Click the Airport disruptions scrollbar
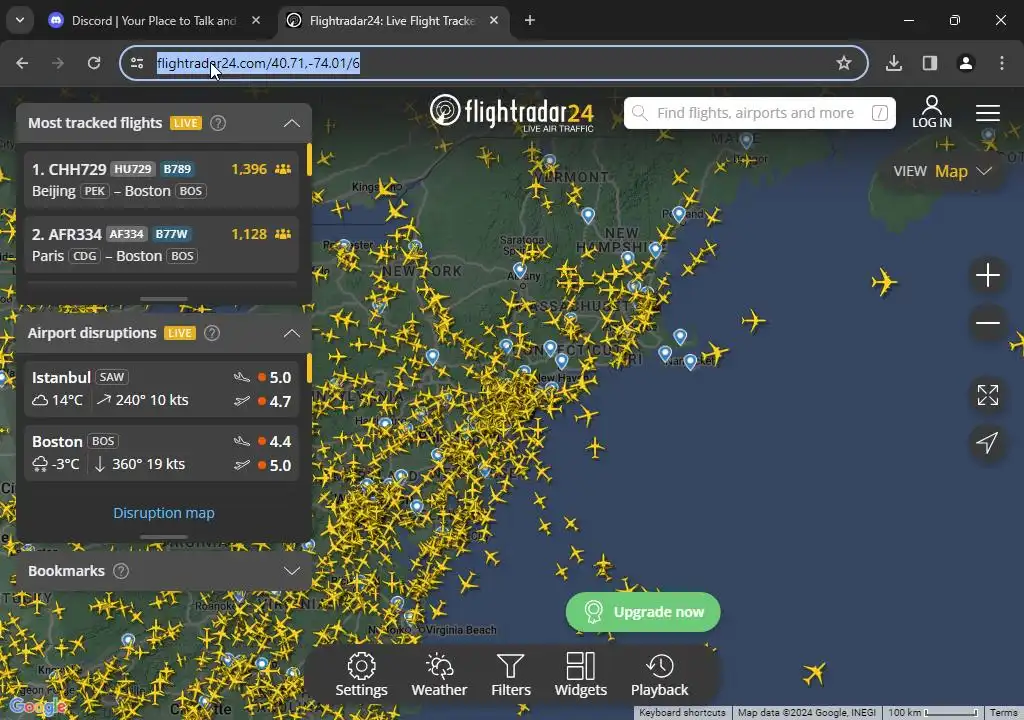1024x720 pixels. (309, 368)
